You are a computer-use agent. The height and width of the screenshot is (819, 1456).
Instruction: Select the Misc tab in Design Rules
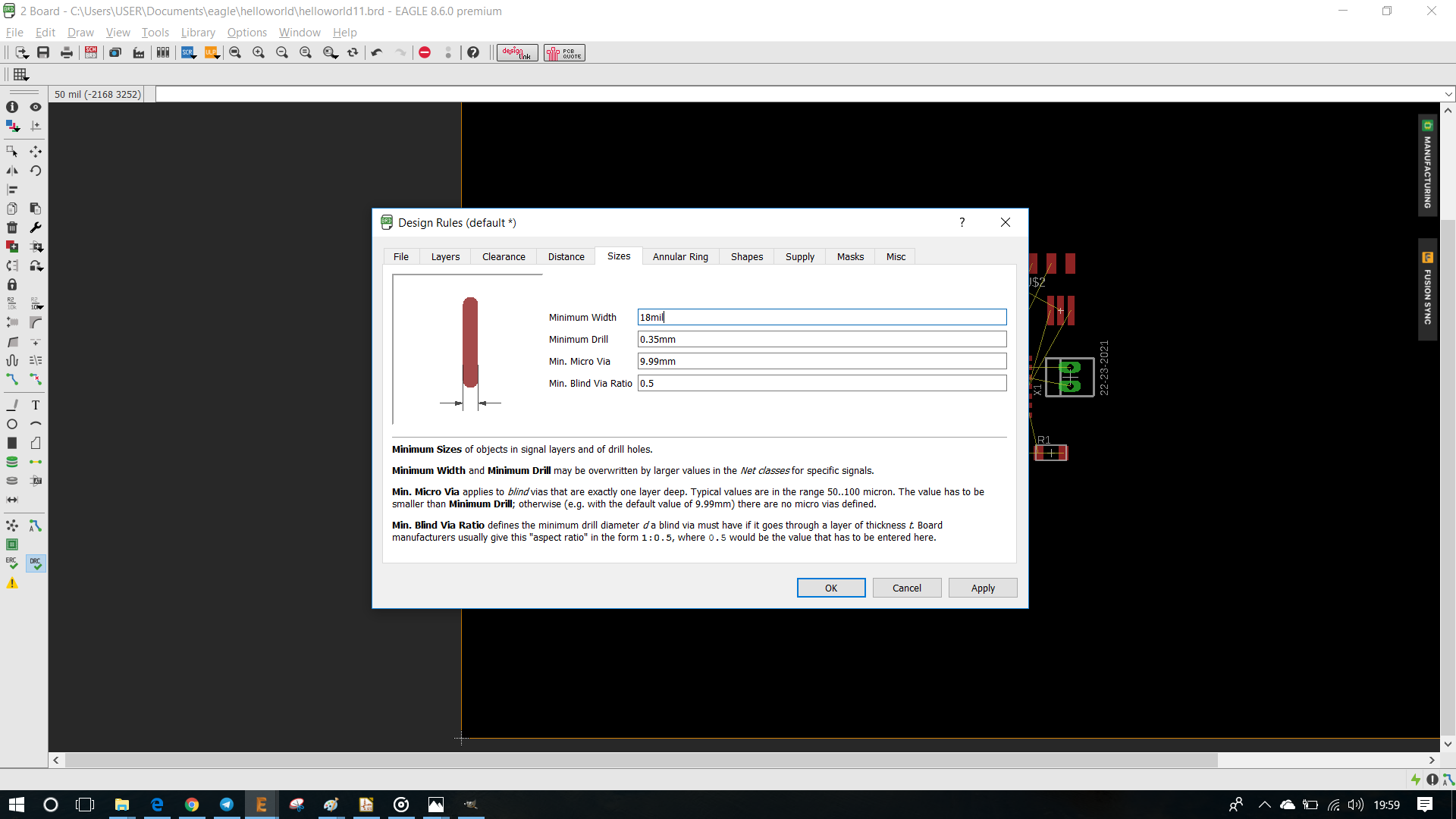[896, 256]
